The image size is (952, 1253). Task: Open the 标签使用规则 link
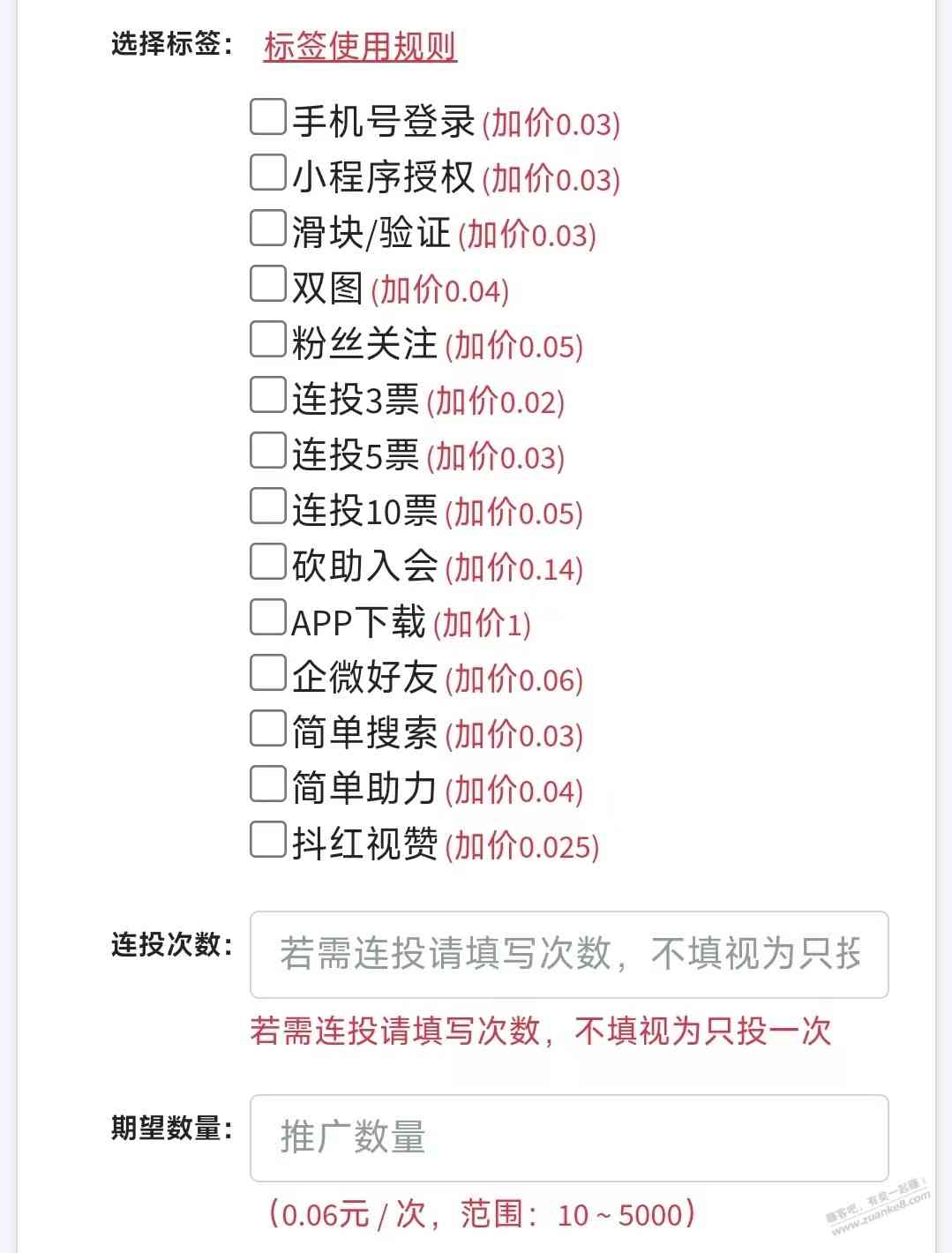360,46
